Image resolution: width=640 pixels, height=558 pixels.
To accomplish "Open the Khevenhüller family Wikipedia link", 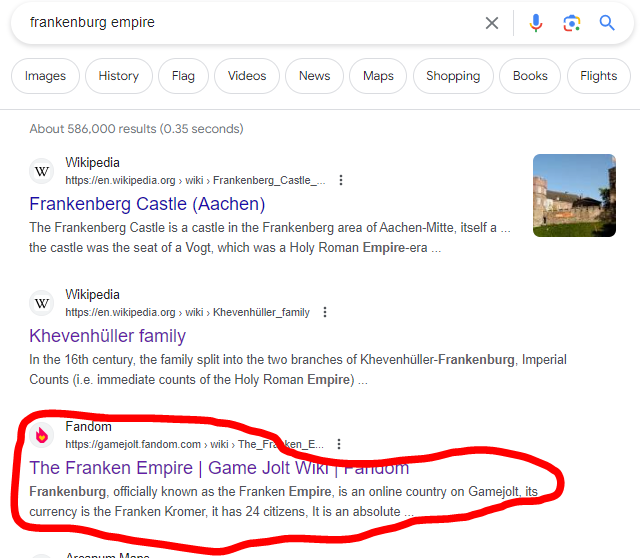I will (108, 336).
